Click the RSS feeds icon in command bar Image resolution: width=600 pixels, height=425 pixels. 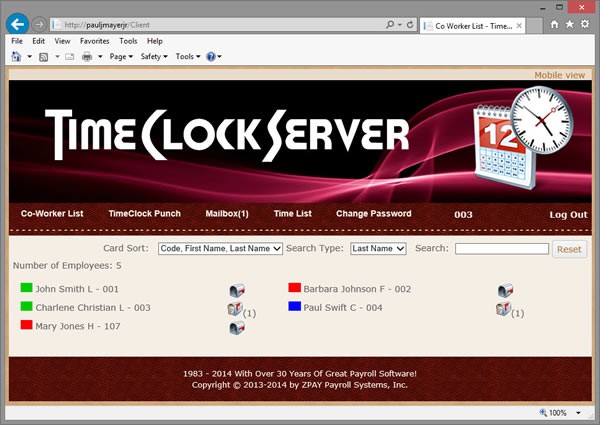[44, 57]
